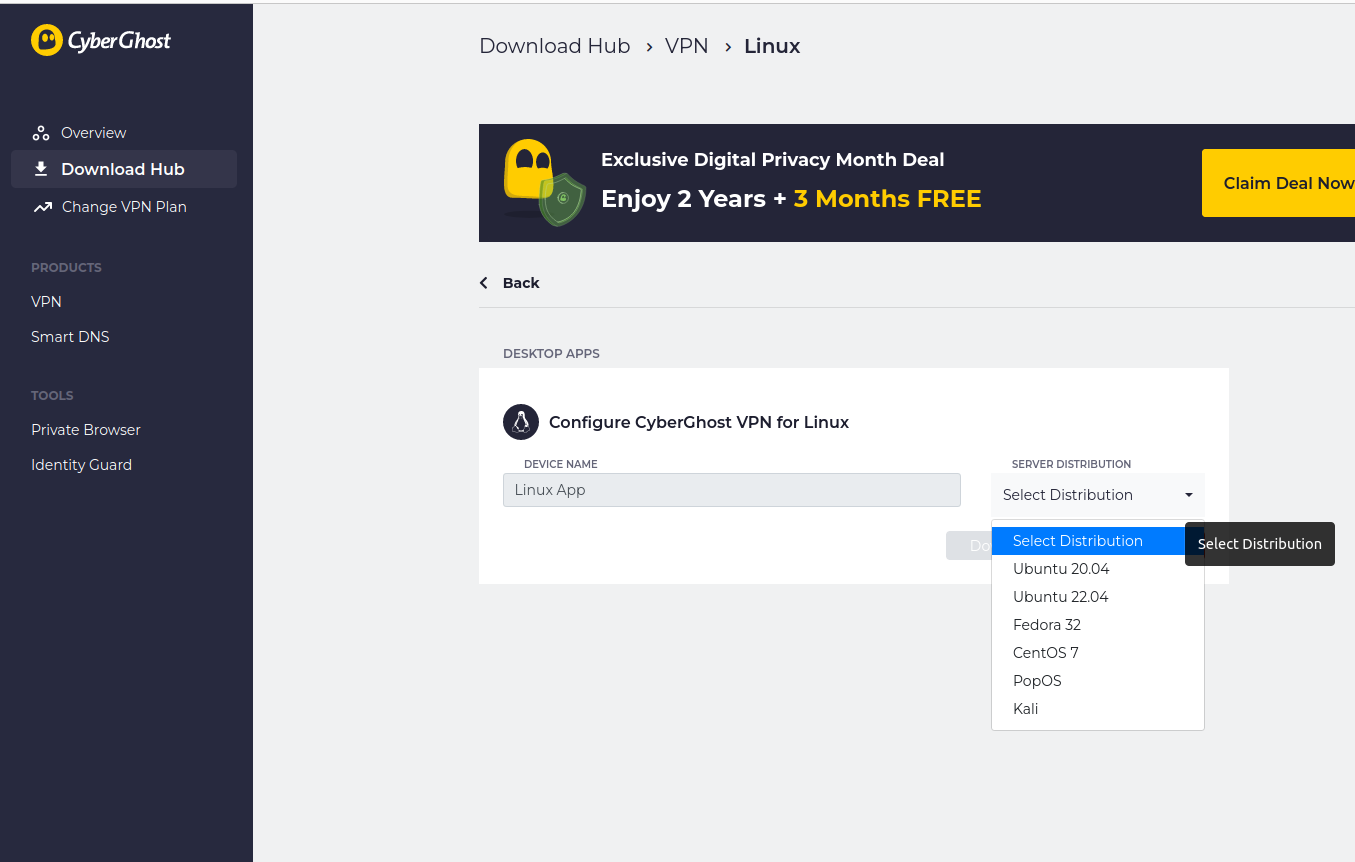
Task: Open Change VPN Plan
Action: (124, 207)
